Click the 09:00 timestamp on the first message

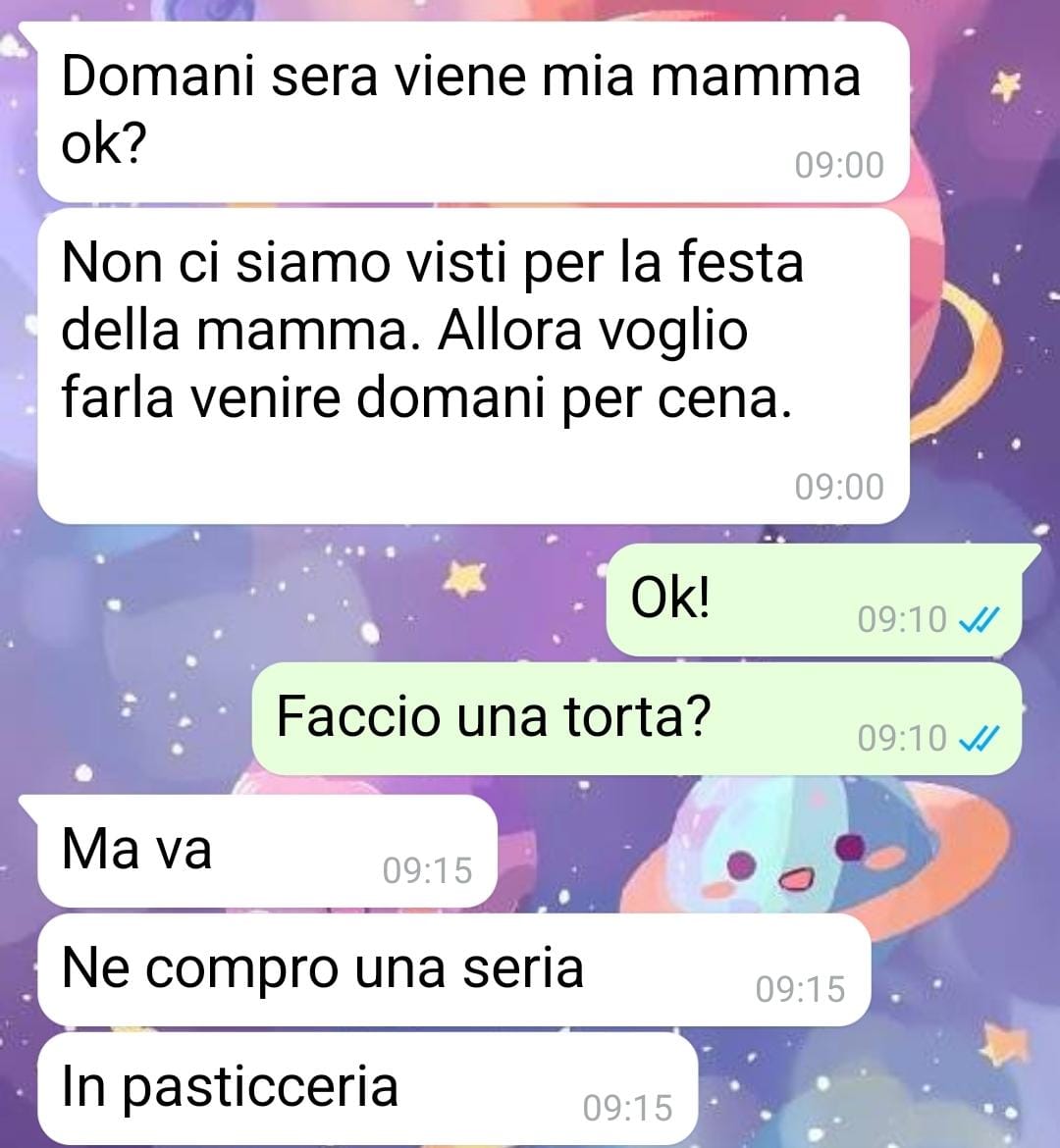(x=839, y=166)
